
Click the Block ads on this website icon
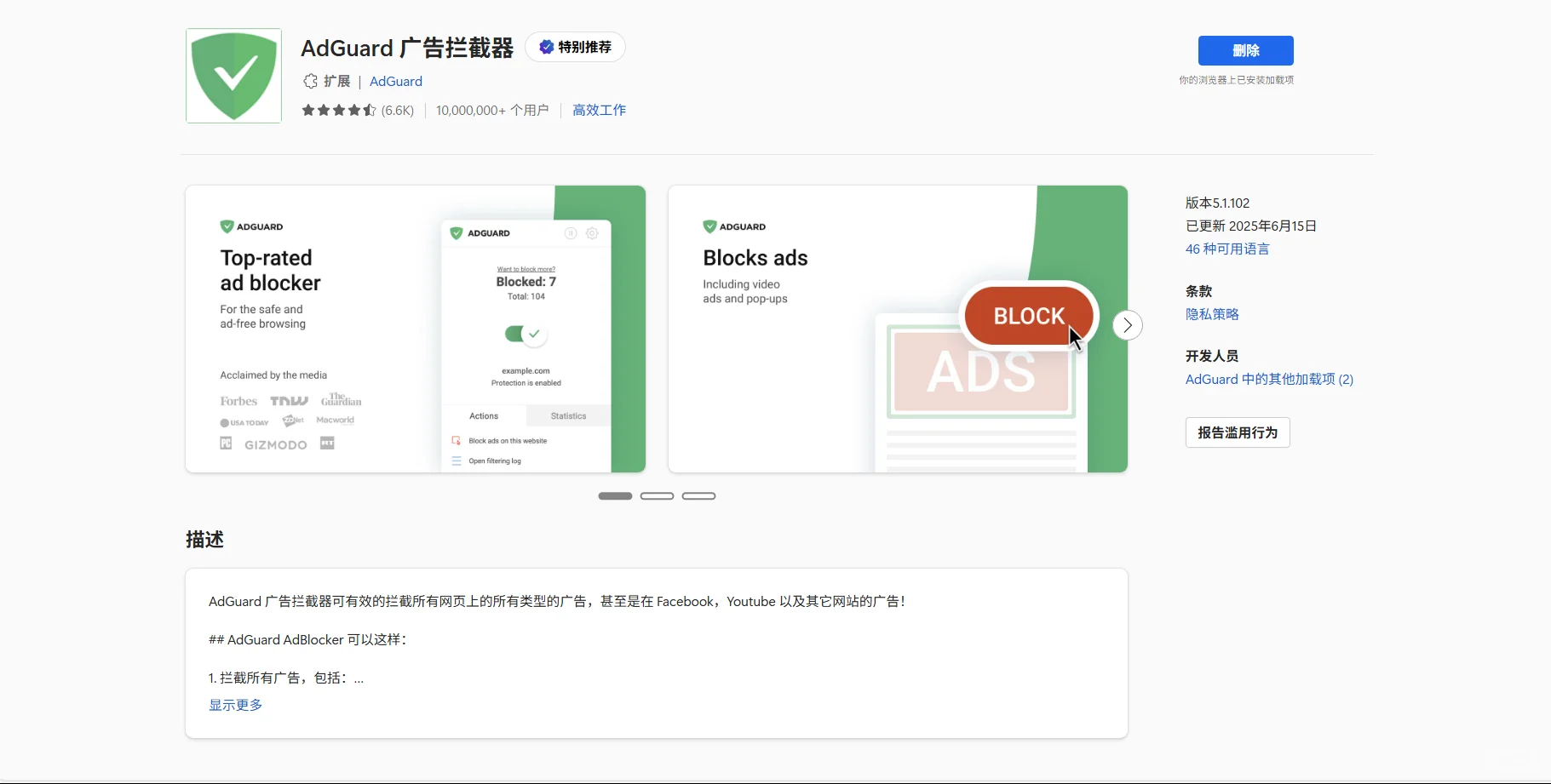(455, 440)
